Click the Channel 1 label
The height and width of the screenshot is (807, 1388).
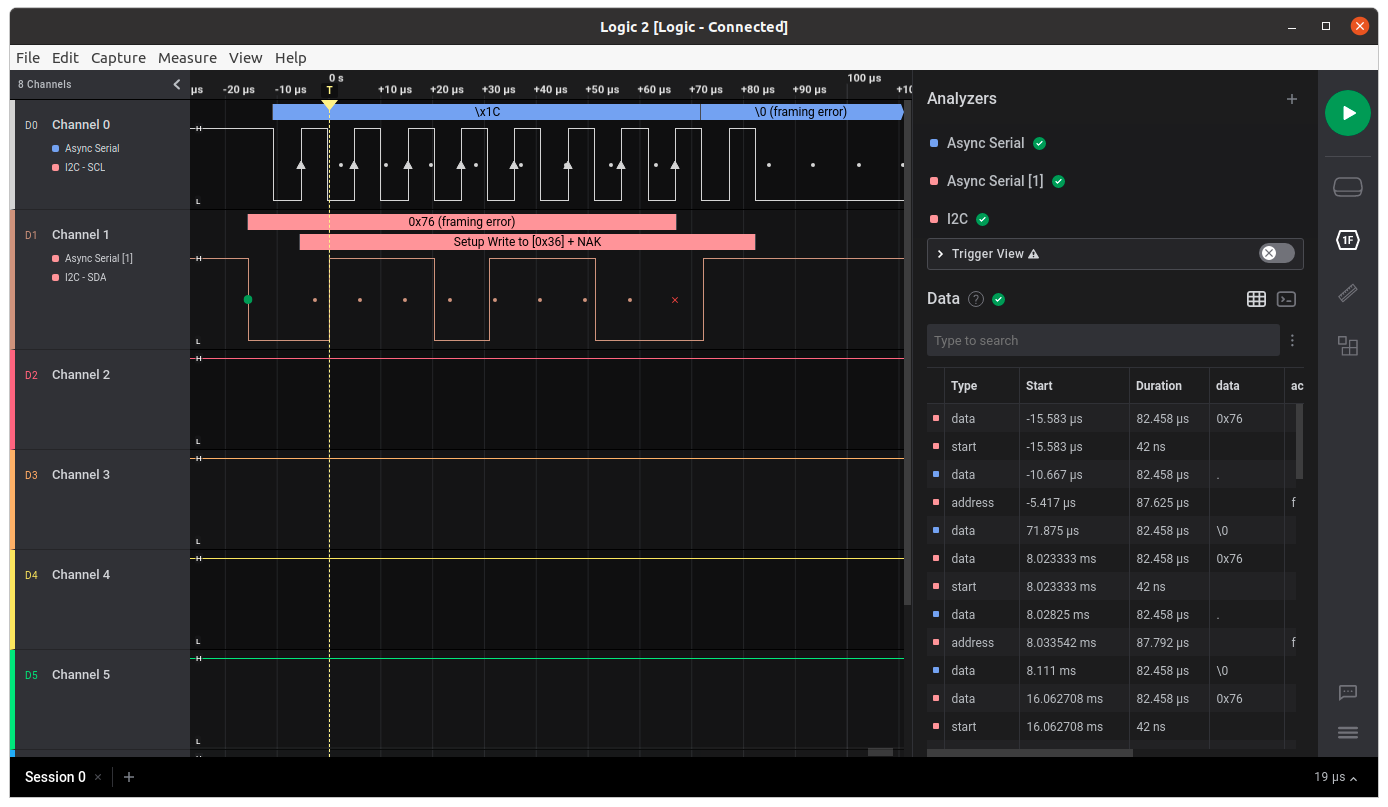pos(81,235)
